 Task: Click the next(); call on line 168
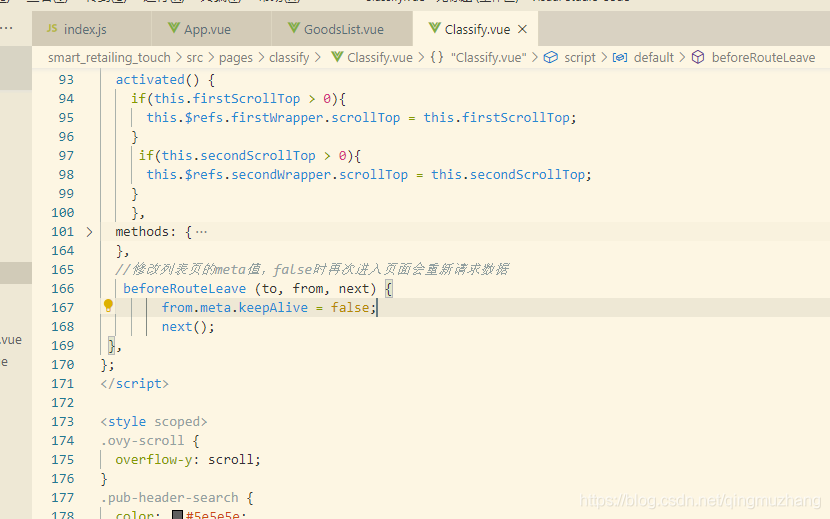point(188,327)
